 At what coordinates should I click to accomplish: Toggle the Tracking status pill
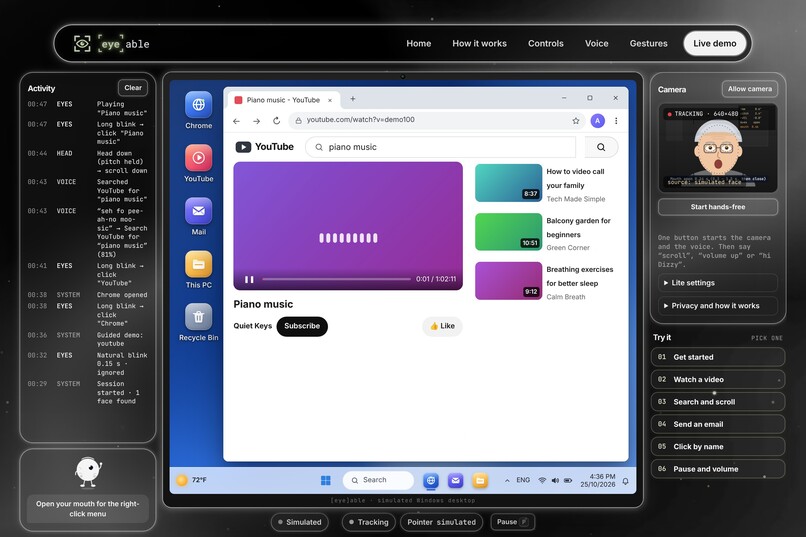(369, 522)
